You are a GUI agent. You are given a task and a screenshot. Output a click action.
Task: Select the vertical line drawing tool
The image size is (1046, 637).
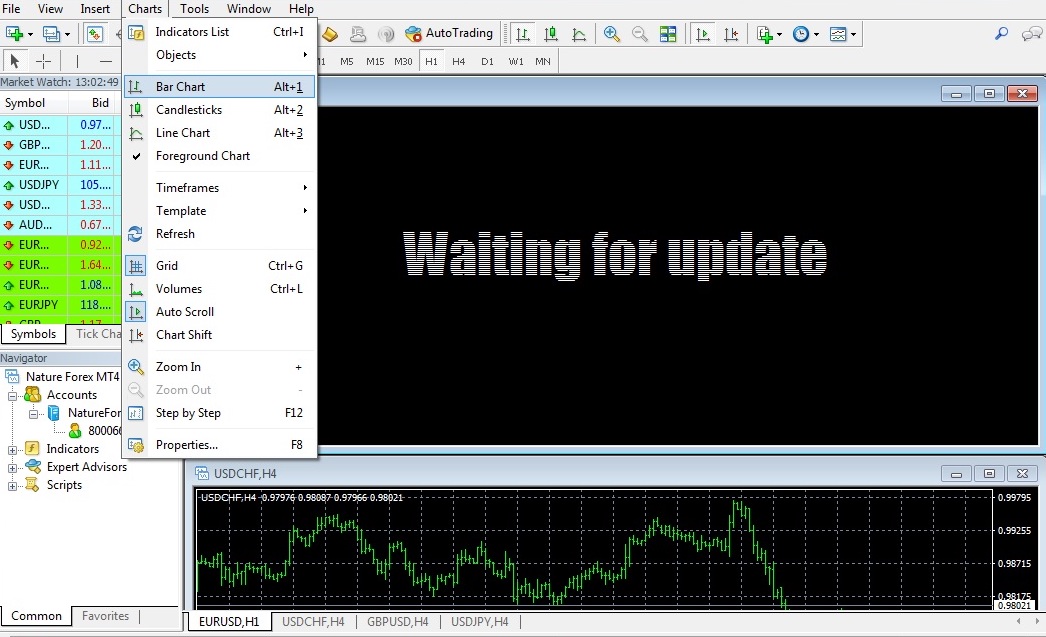click(77, 61)
